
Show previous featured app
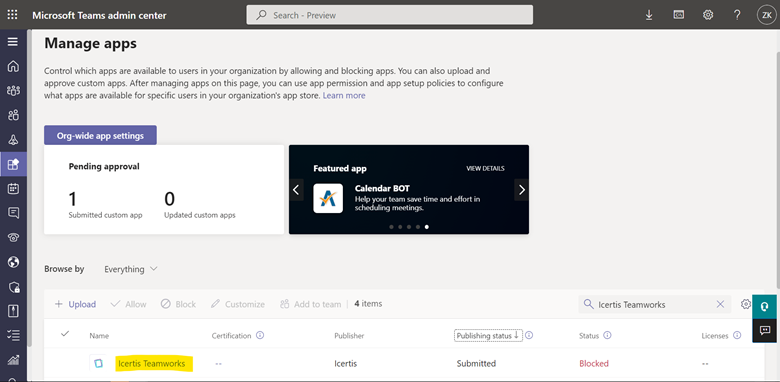click(x=296, y=190)
